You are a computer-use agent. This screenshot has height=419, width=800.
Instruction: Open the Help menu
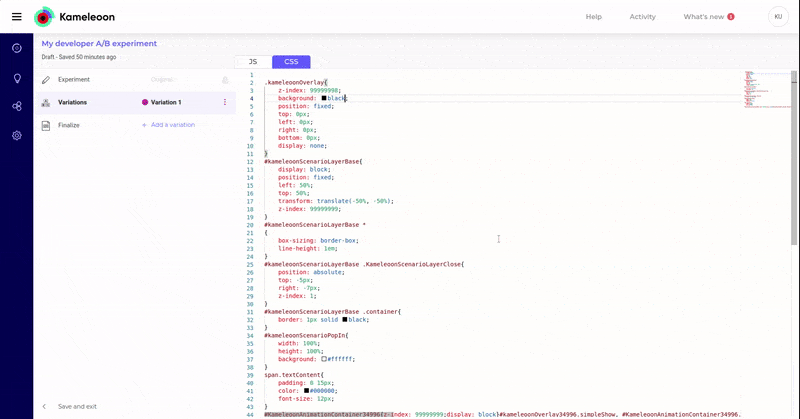593,17
